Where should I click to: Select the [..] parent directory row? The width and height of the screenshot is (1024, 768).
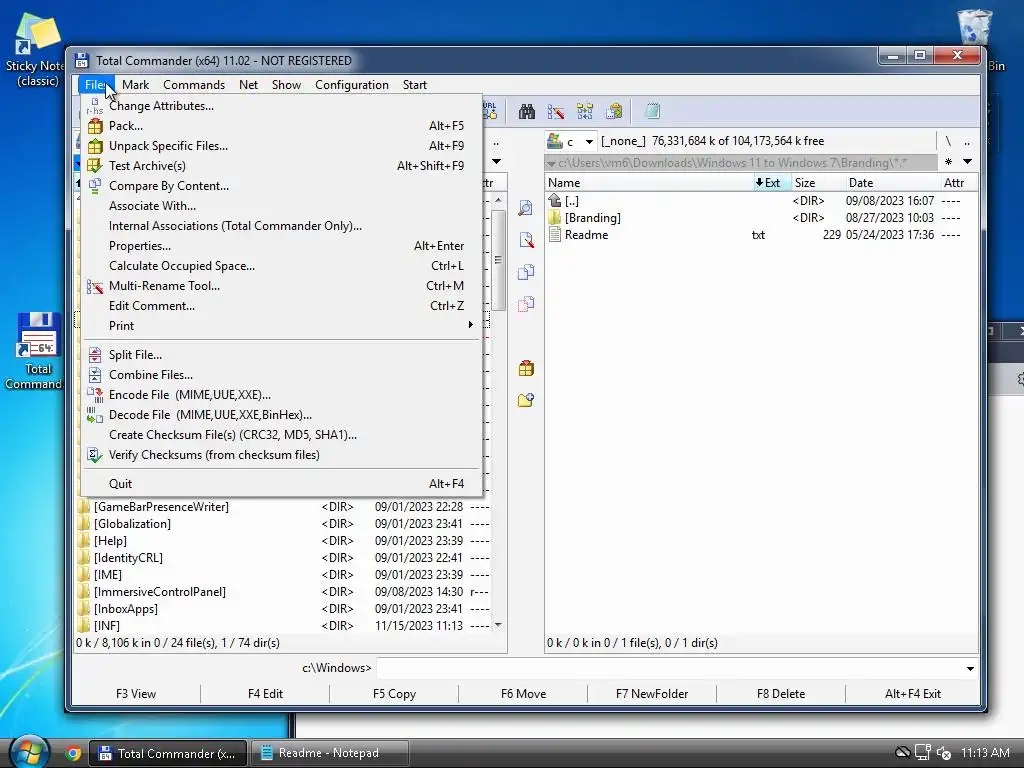761,200
